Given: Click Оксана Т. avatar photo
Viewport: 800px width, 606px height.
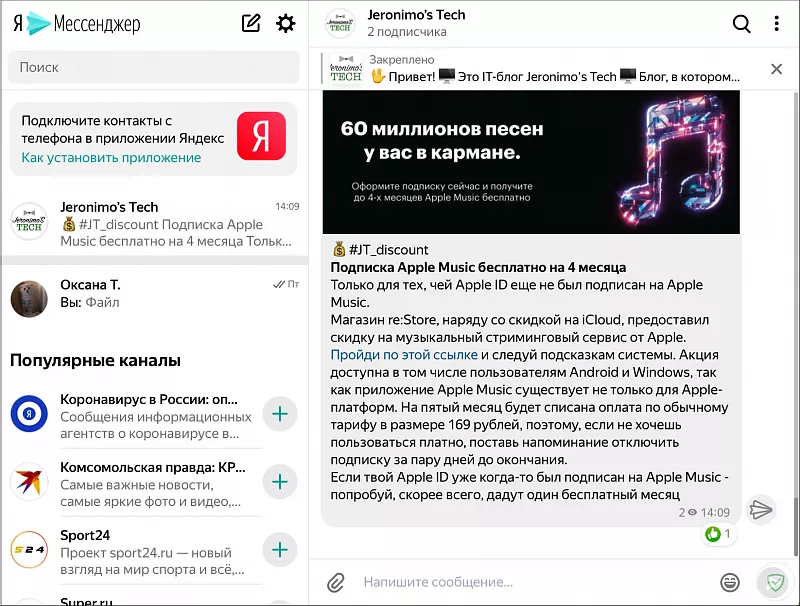Looking at the screenshot, I should pyautogui.click(x=29, y=299).
